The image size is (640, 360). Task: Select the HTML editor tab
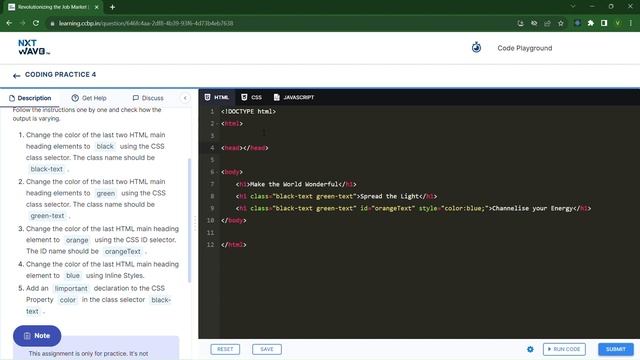coord(217,97)
